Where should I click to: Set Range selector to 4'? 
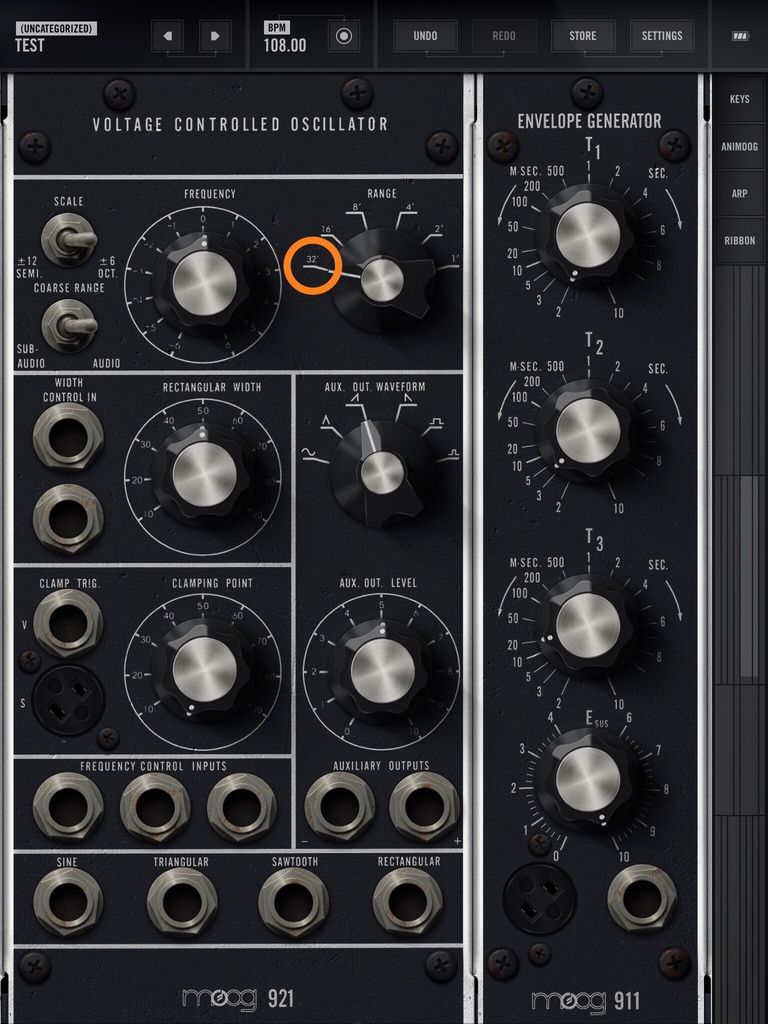click(408, 208)
